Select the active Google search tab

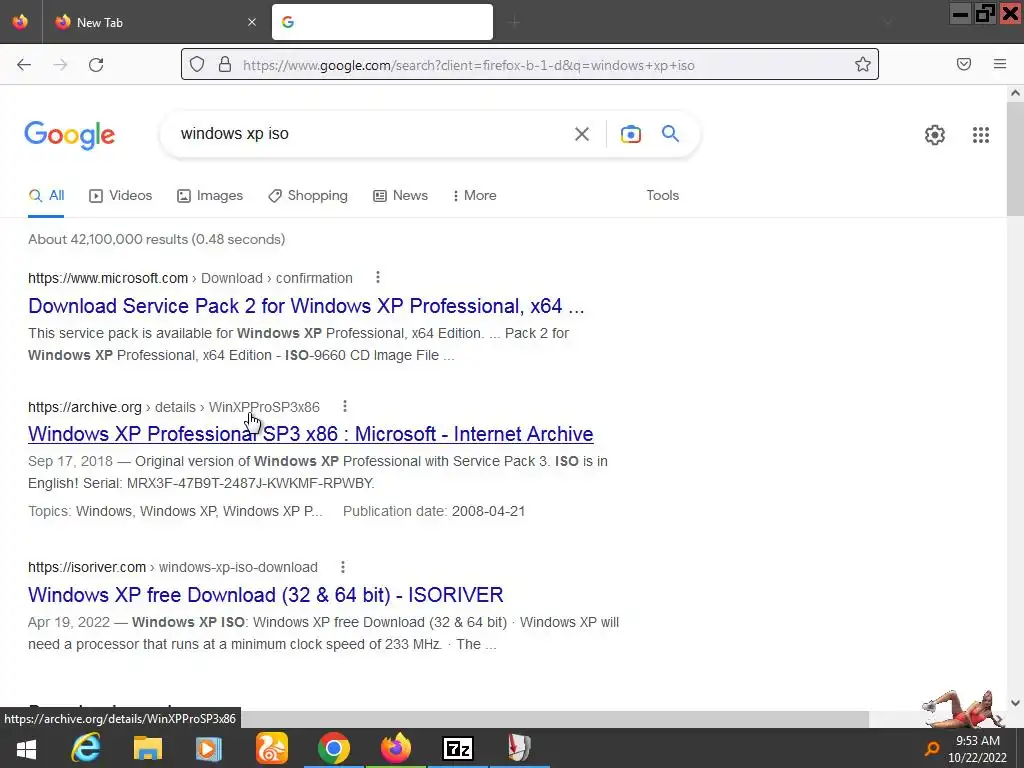click(x=382, y=22)
